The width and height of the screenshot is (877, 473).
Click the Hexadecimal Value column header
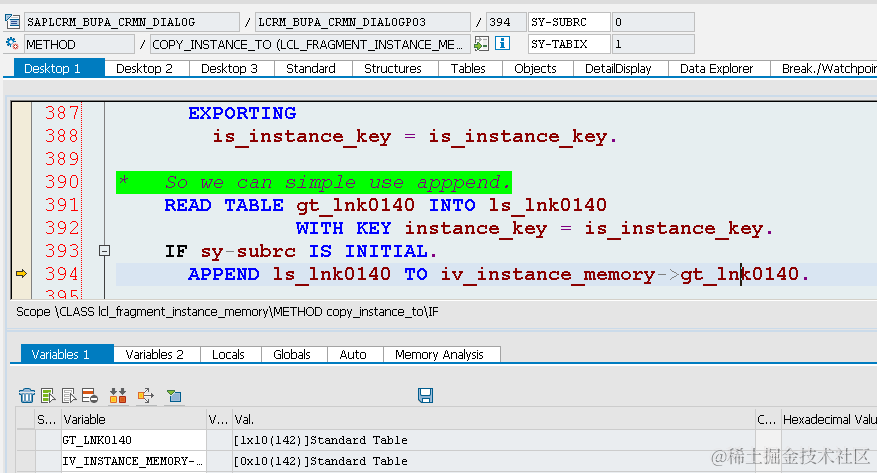pyautogui.click(x=829, y=419)
